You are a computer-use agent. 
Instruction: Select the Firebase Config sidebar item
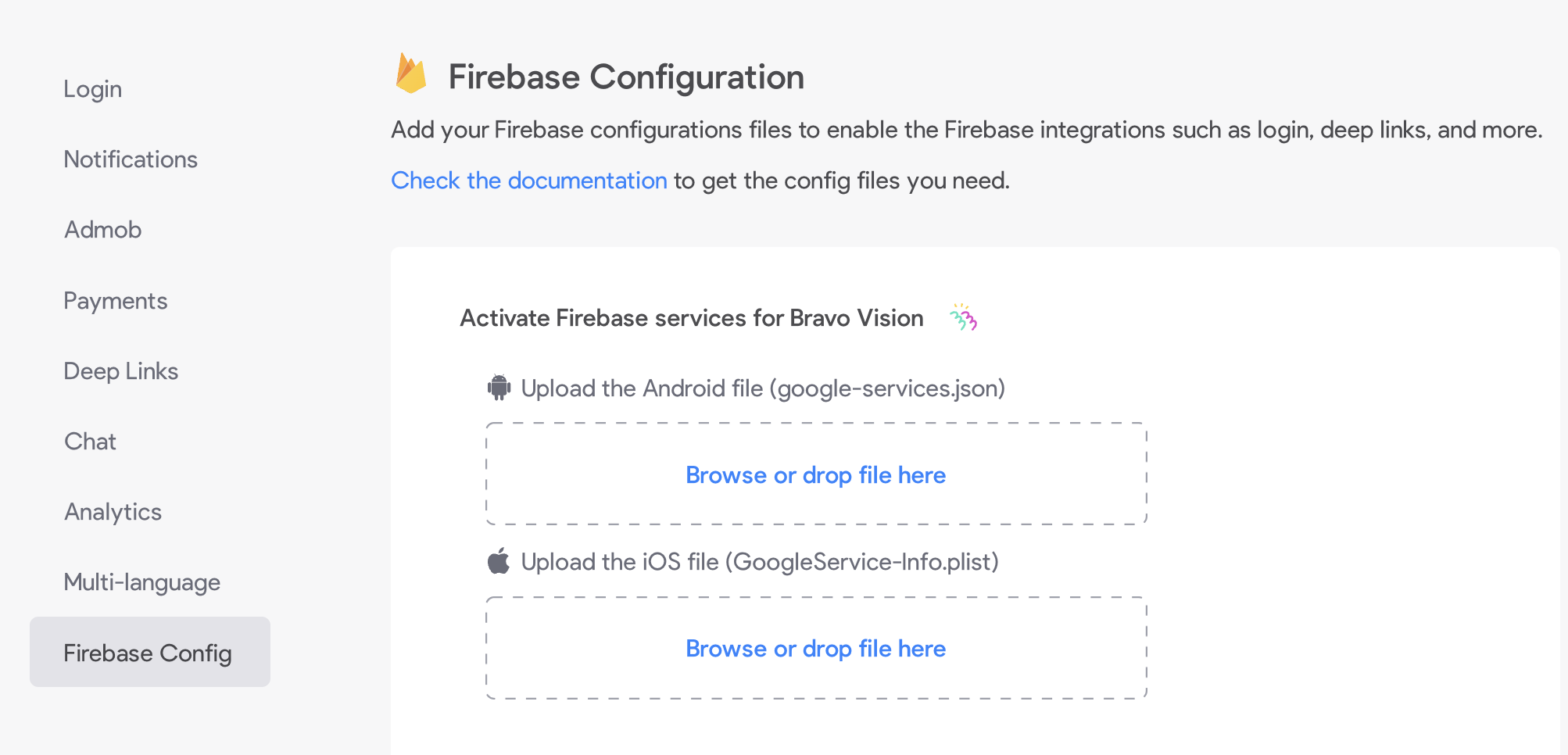(148, 653)
